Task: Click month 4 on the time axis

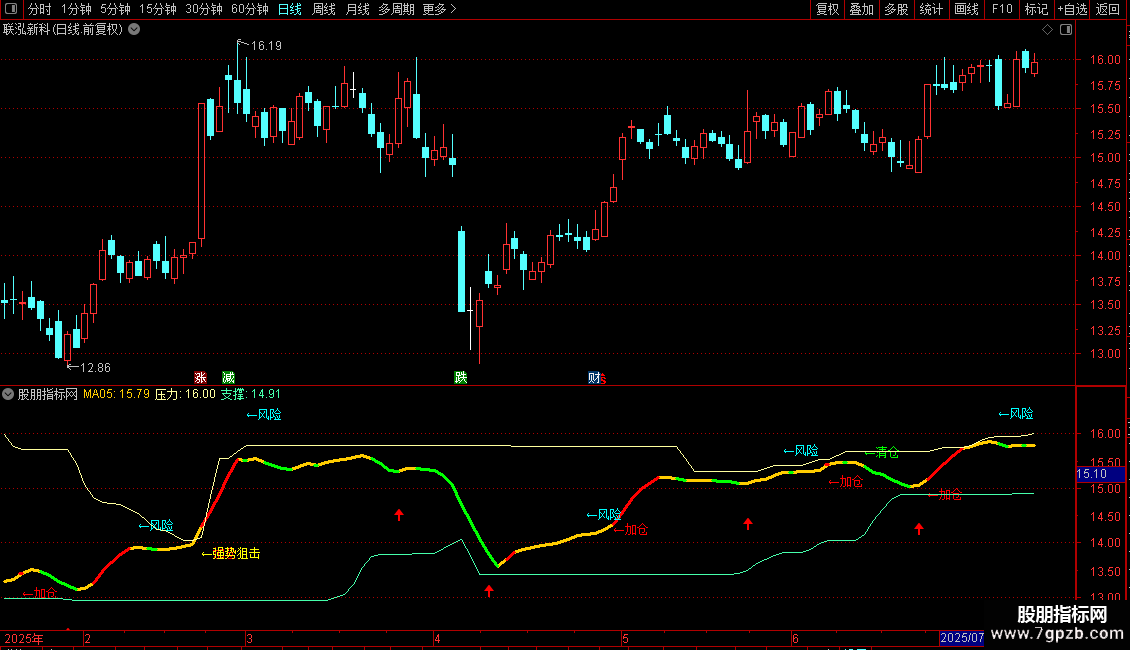Action: pyautogui.click(x=437, y=638)
